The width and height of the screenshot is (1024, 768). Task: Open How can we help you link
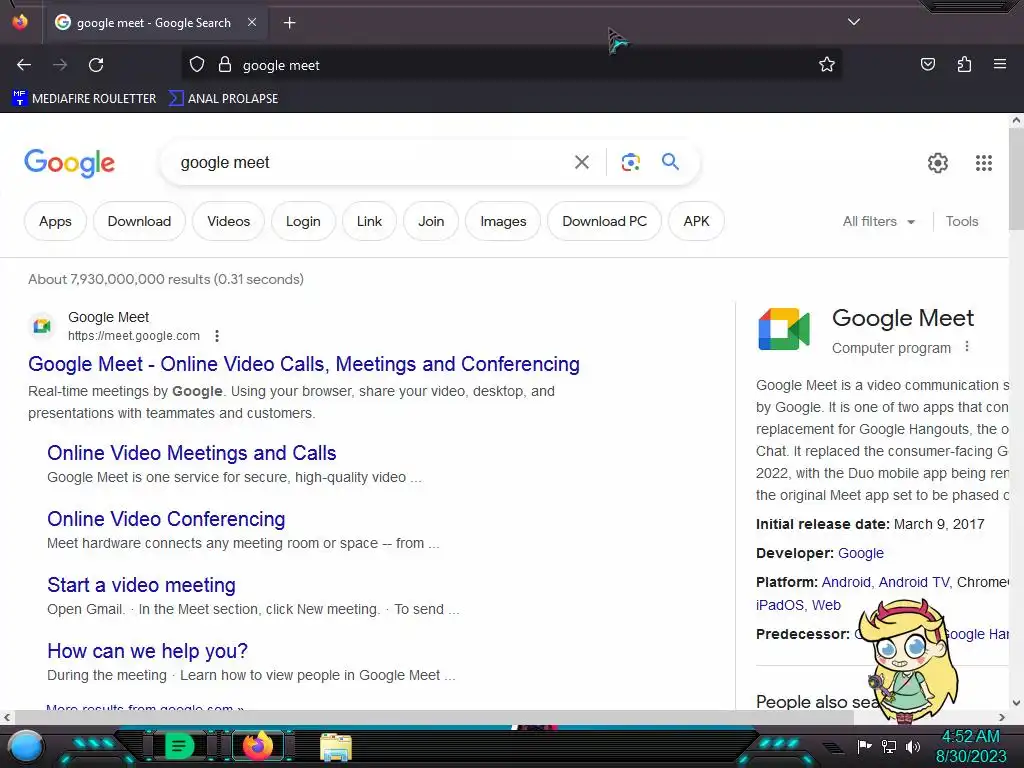[148, 650]
